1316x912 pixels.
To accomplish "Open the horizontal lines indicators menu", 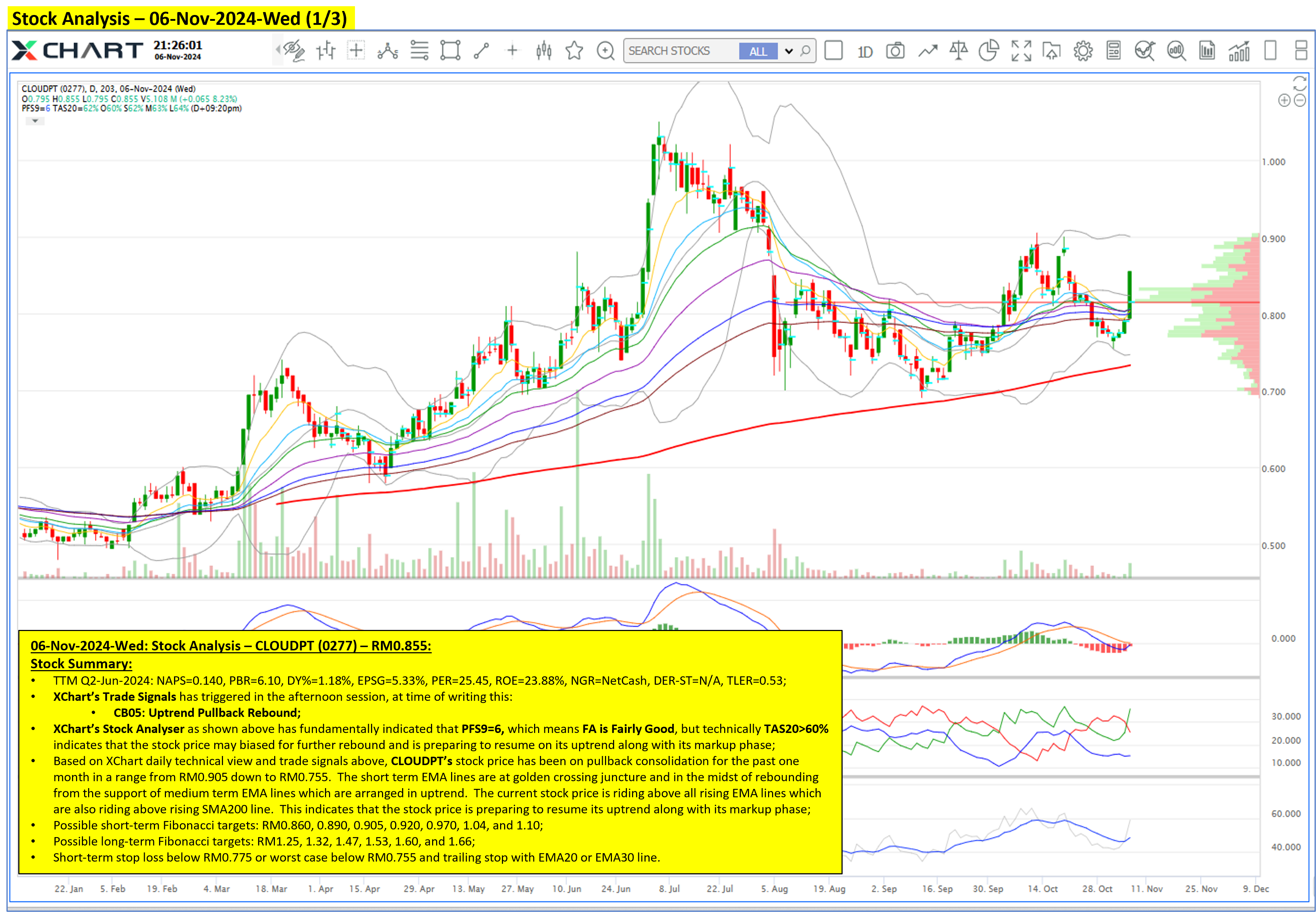I will (x=419, y=51).
